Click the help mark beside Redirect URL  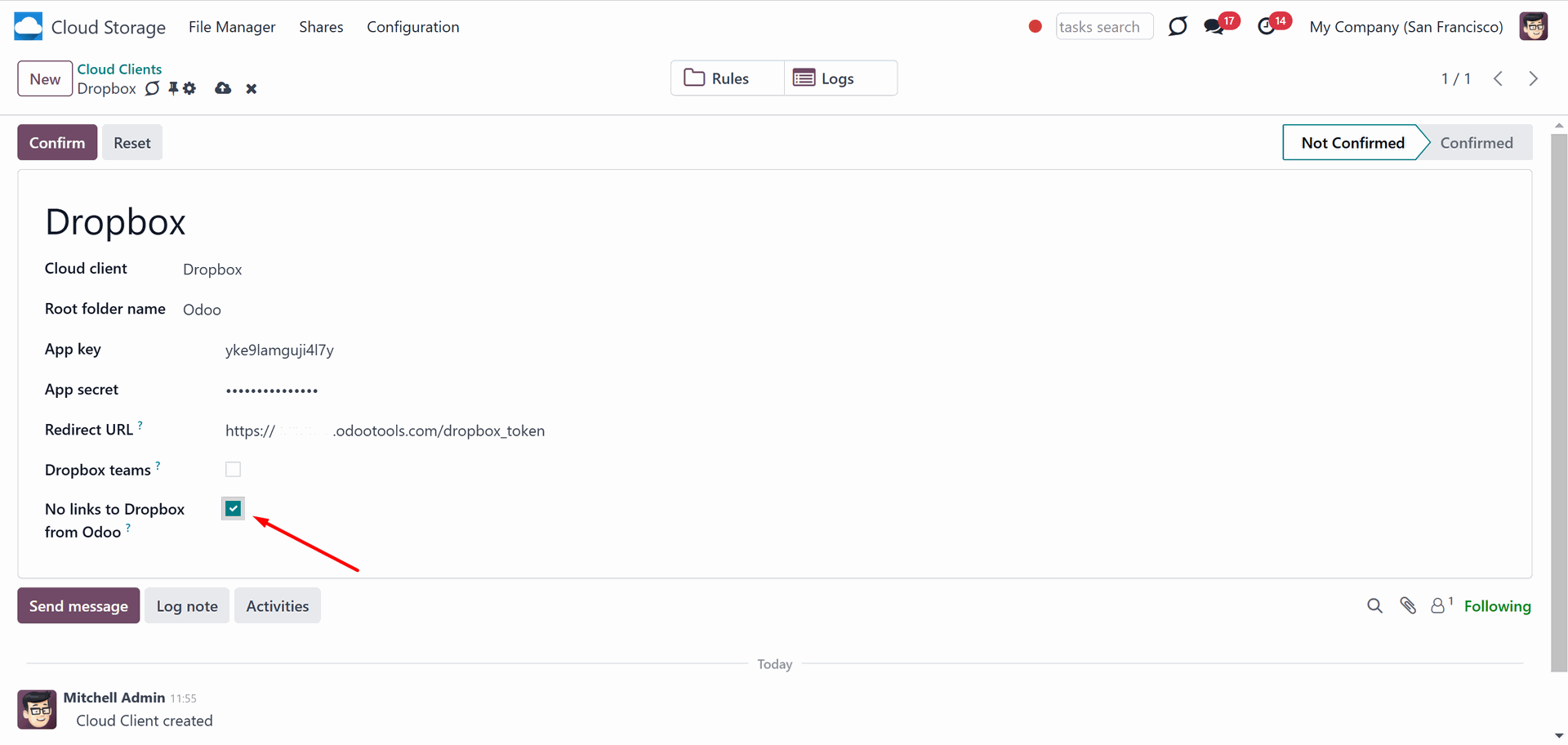coord(140,426)
